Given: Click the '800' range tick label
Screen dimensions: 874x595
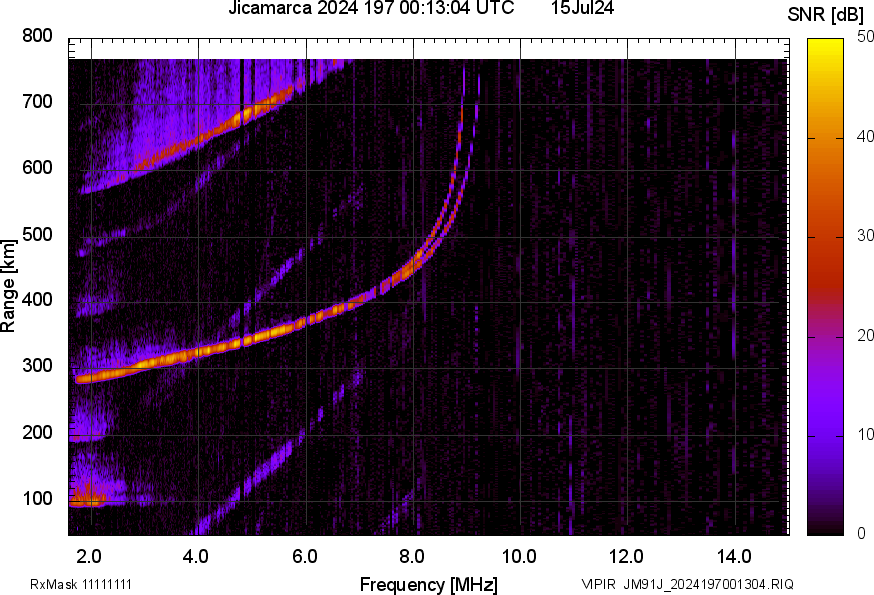Looking at the screenshot, I should [x=37, y=36].
